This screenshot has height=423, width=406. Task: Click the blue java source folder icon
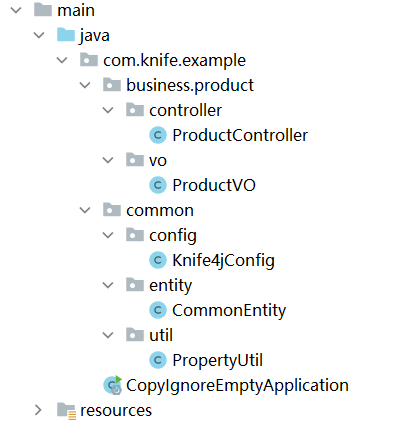tap(66, 35)
